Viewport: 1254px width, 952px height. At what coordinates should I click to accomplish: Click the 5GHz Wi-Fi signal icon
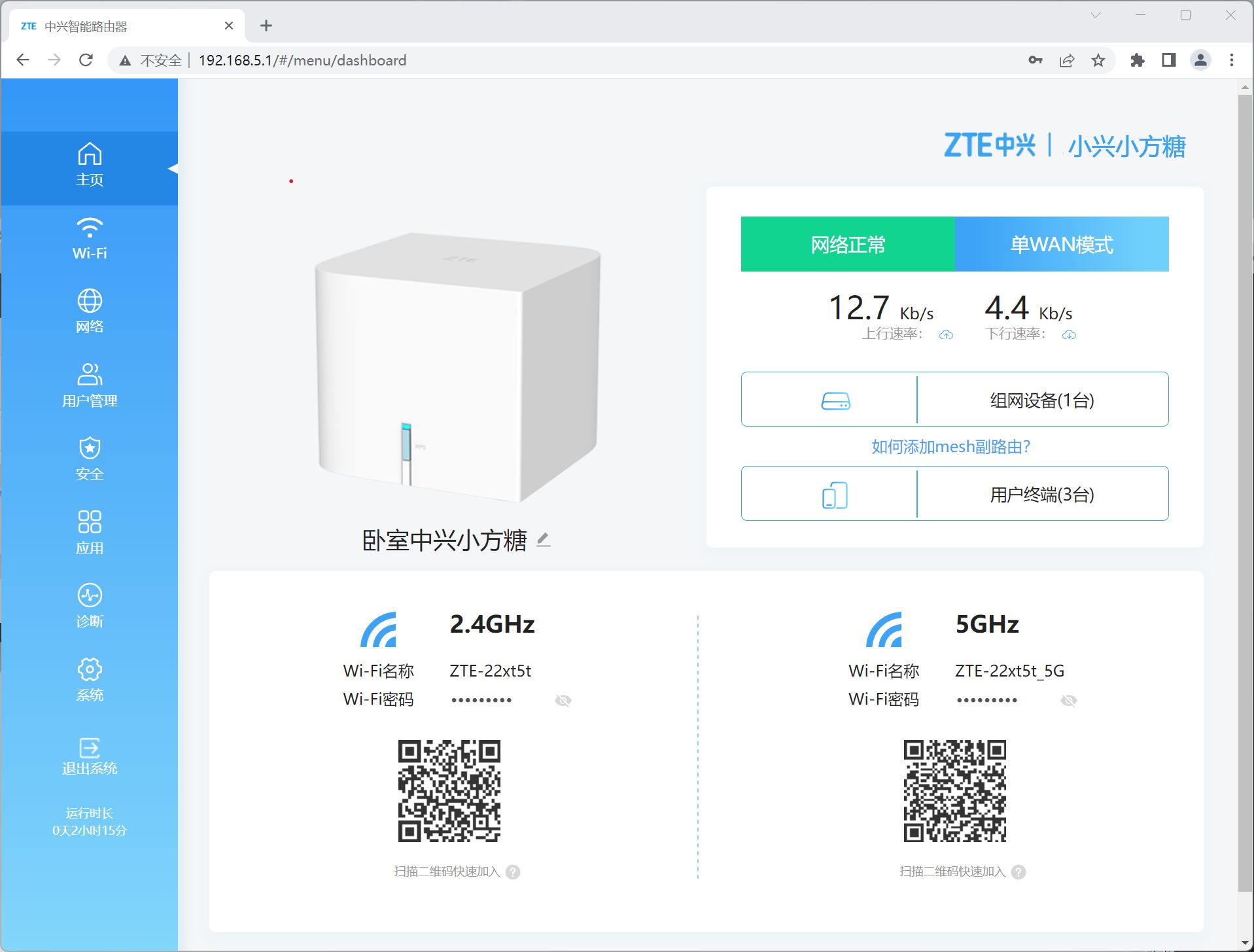[x=884, y=629]
